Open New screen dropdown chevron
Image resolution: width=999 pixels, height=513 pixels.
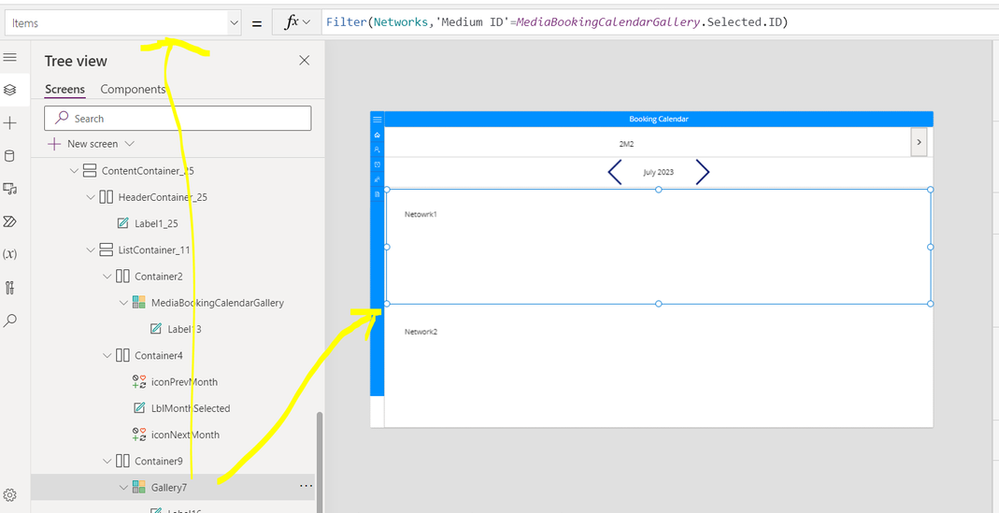pyautogui.click(x=130, y=144)
